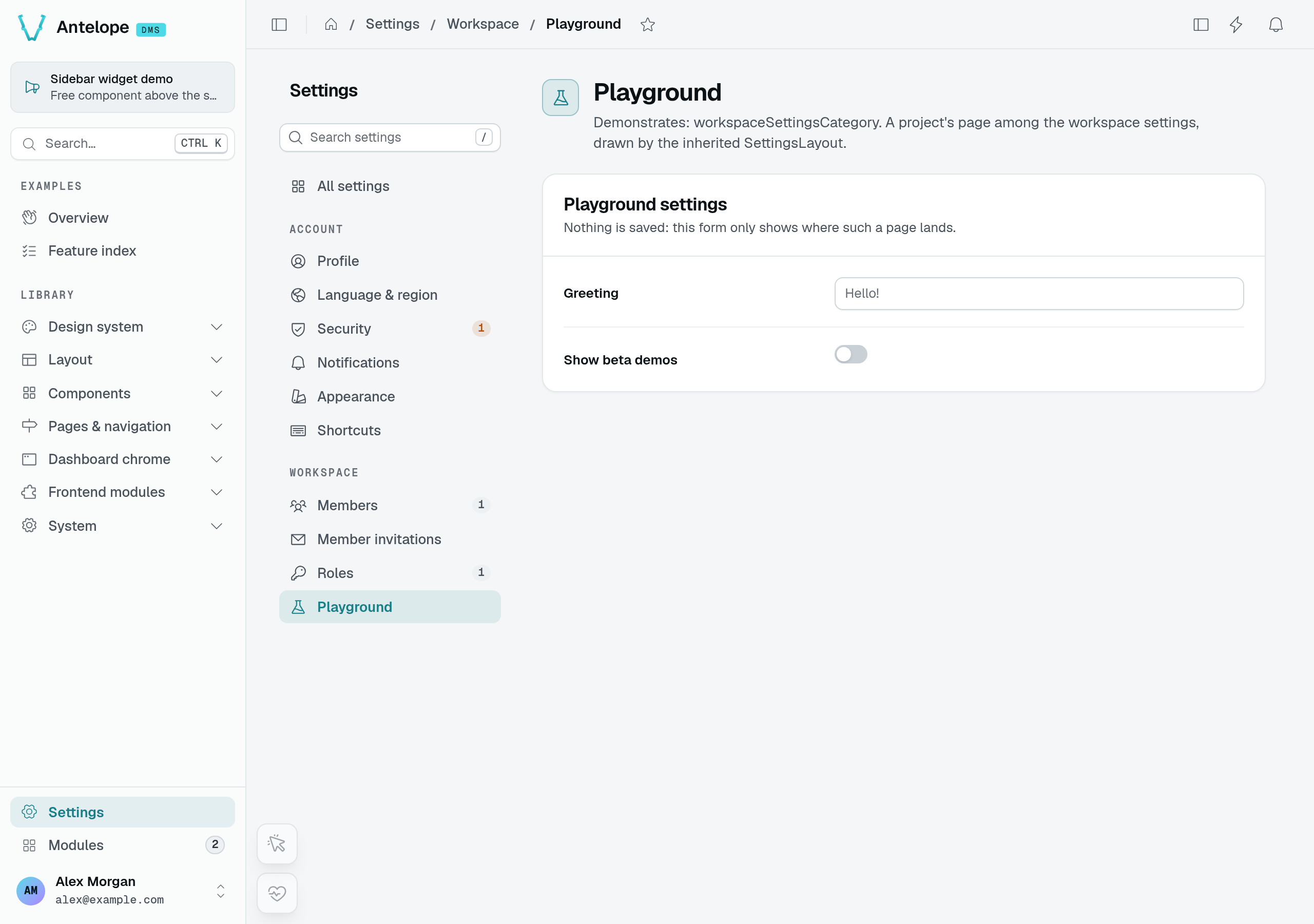This screenshot has height=924, width=1314.
Task: Expand the Layout section
Action: tap(123, 359)
